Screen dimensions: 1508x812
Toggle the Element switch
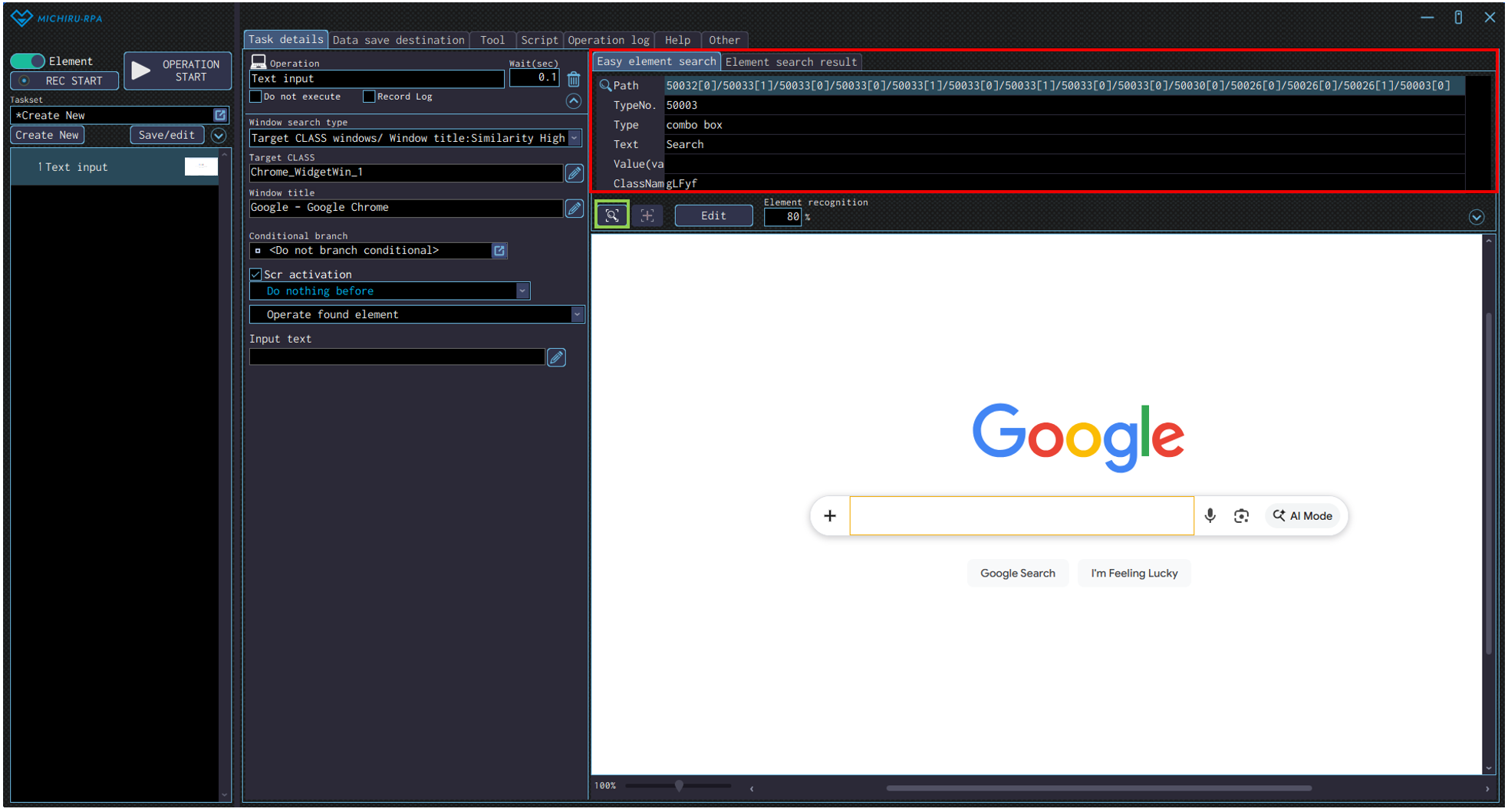pyautogui.click(x=28, y=61)
